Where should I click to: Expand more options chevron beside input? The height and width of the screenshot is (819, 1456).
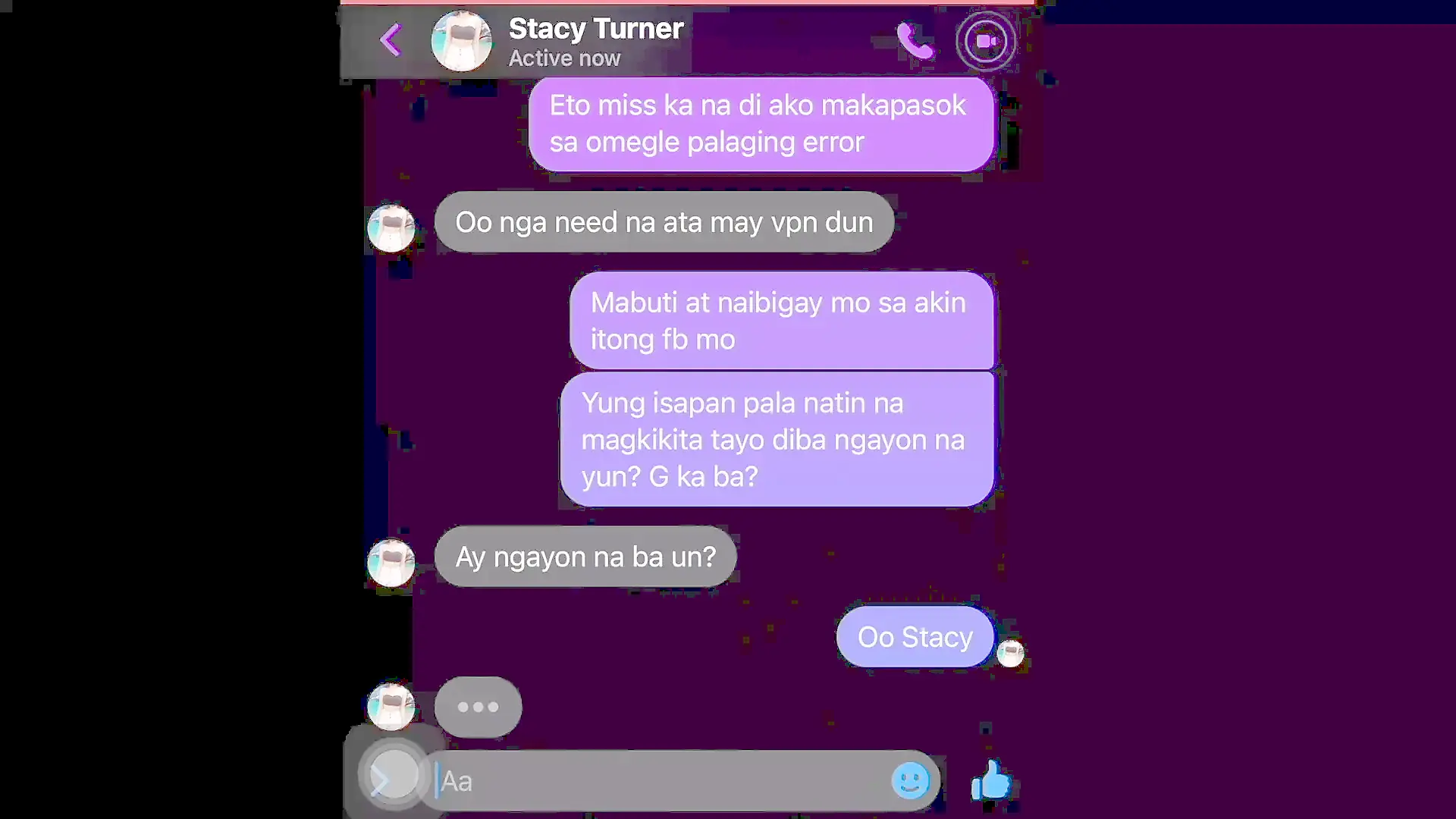(393, 776)
